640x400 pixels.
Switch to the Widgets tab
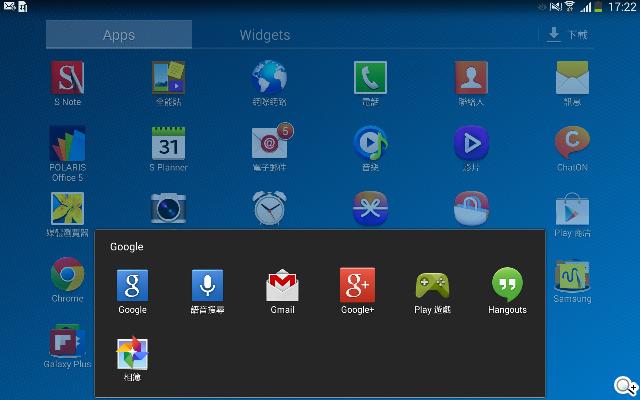(265, 35)
